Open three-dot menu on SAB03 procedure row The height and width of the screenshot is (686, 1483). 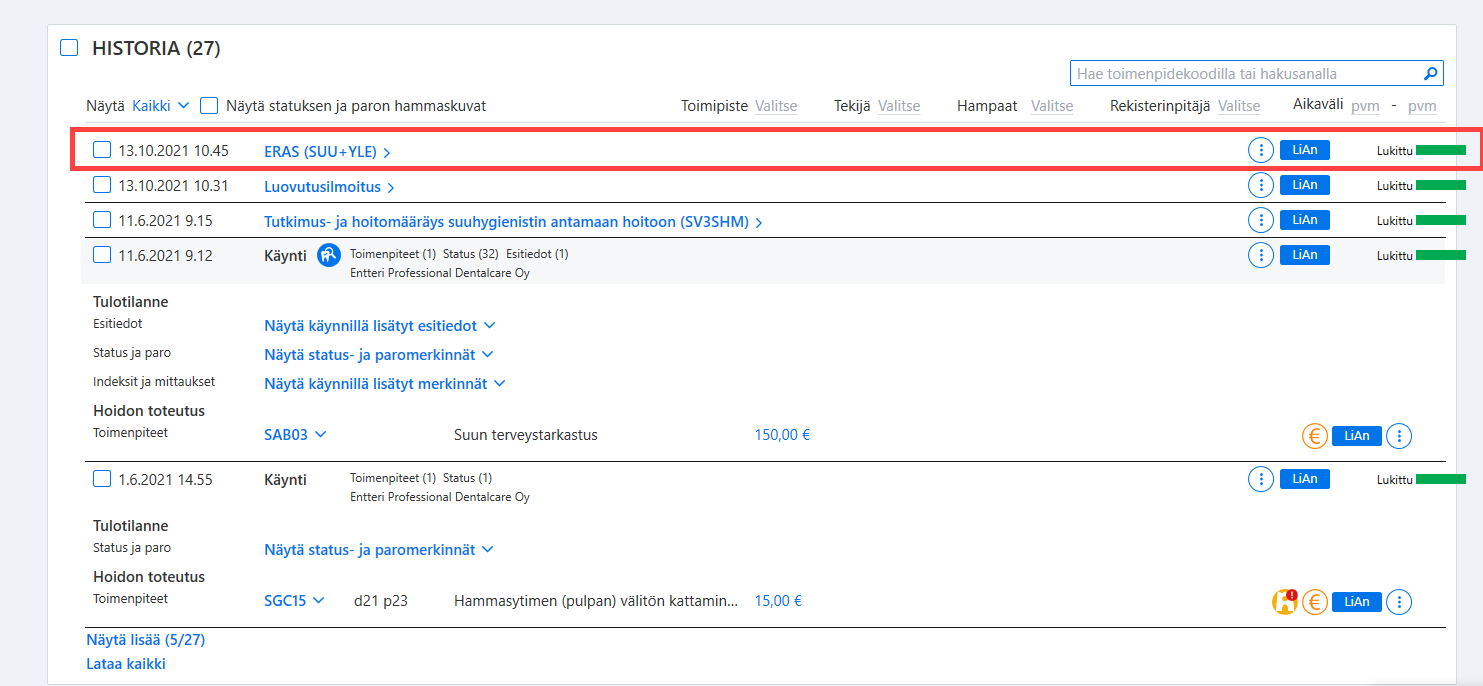1400,436
